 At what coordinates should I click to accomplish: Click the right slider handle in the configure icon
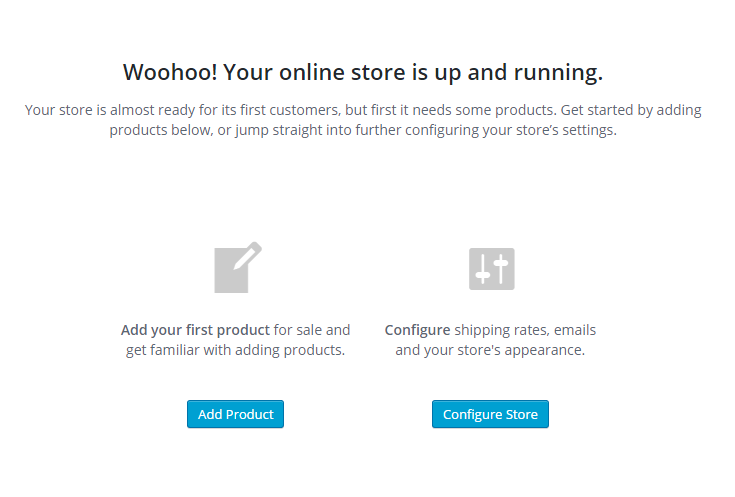tap(501, 263)
